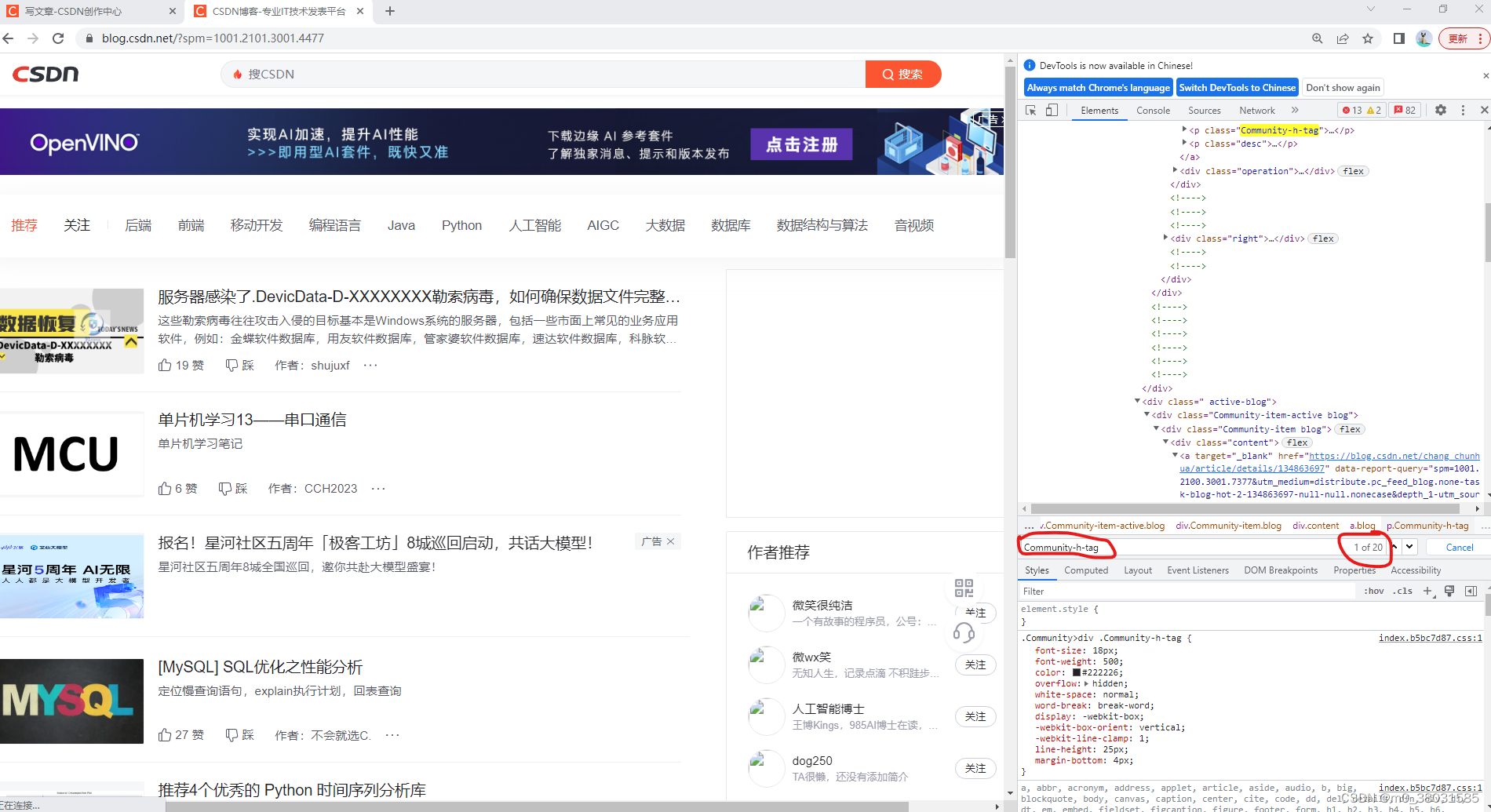Expand the div class="right" node
The image size is (1491, 812).
[1165, 238]
